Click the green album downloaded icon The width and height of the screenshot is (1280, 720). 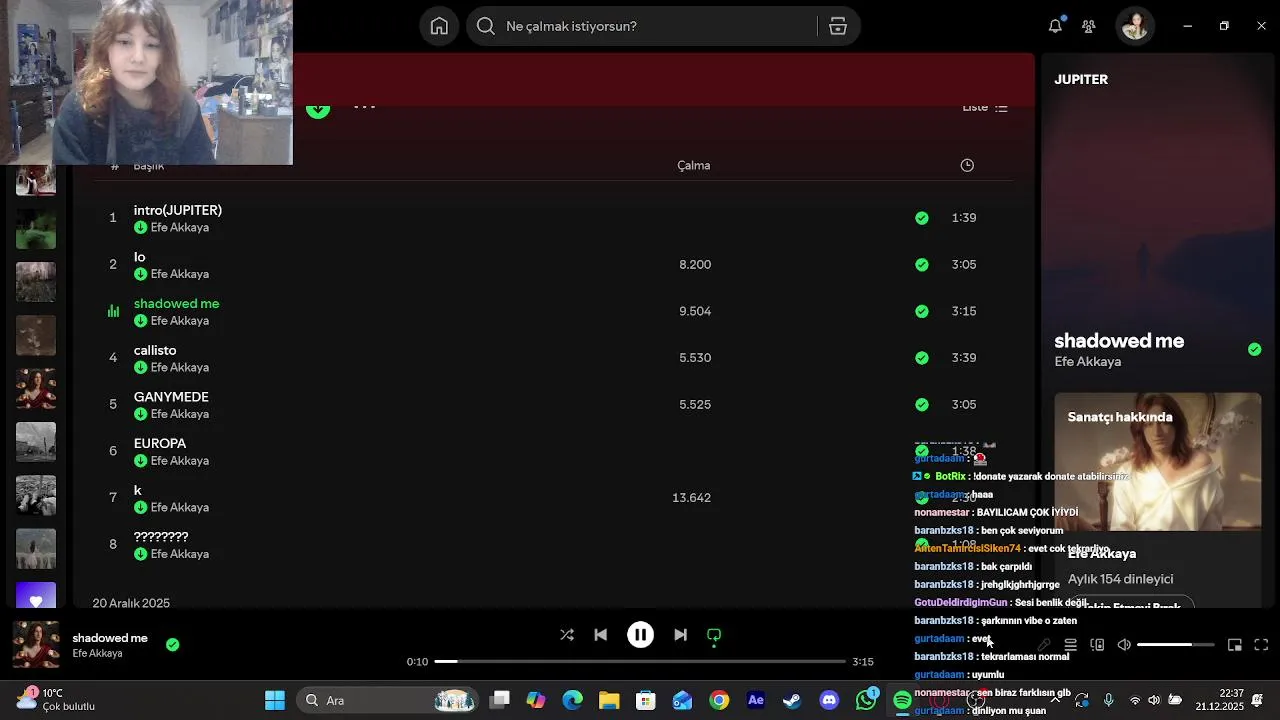(318, 109)
